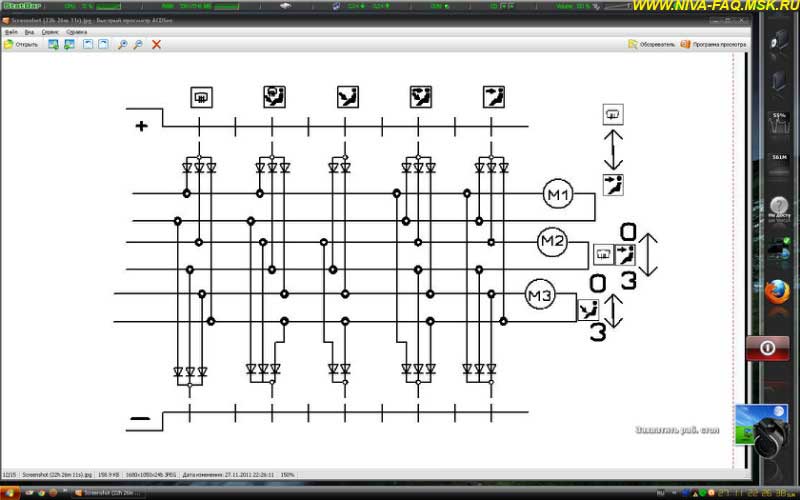The width and height of the screenshot is (800, 500).
Task: Select the Screenshot taskbar window button
Action: (108, 493)
